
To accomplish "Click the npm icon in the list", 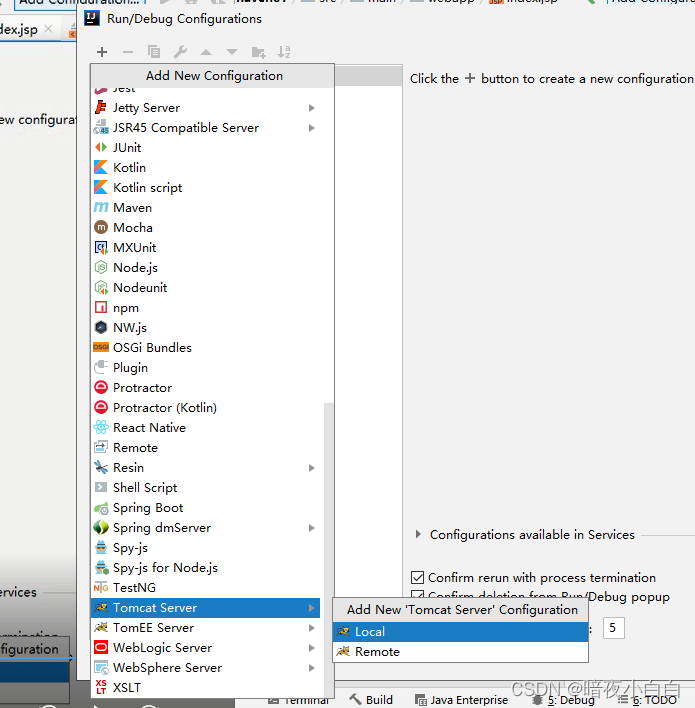I will pyautogui.click(x=101, y=307).
